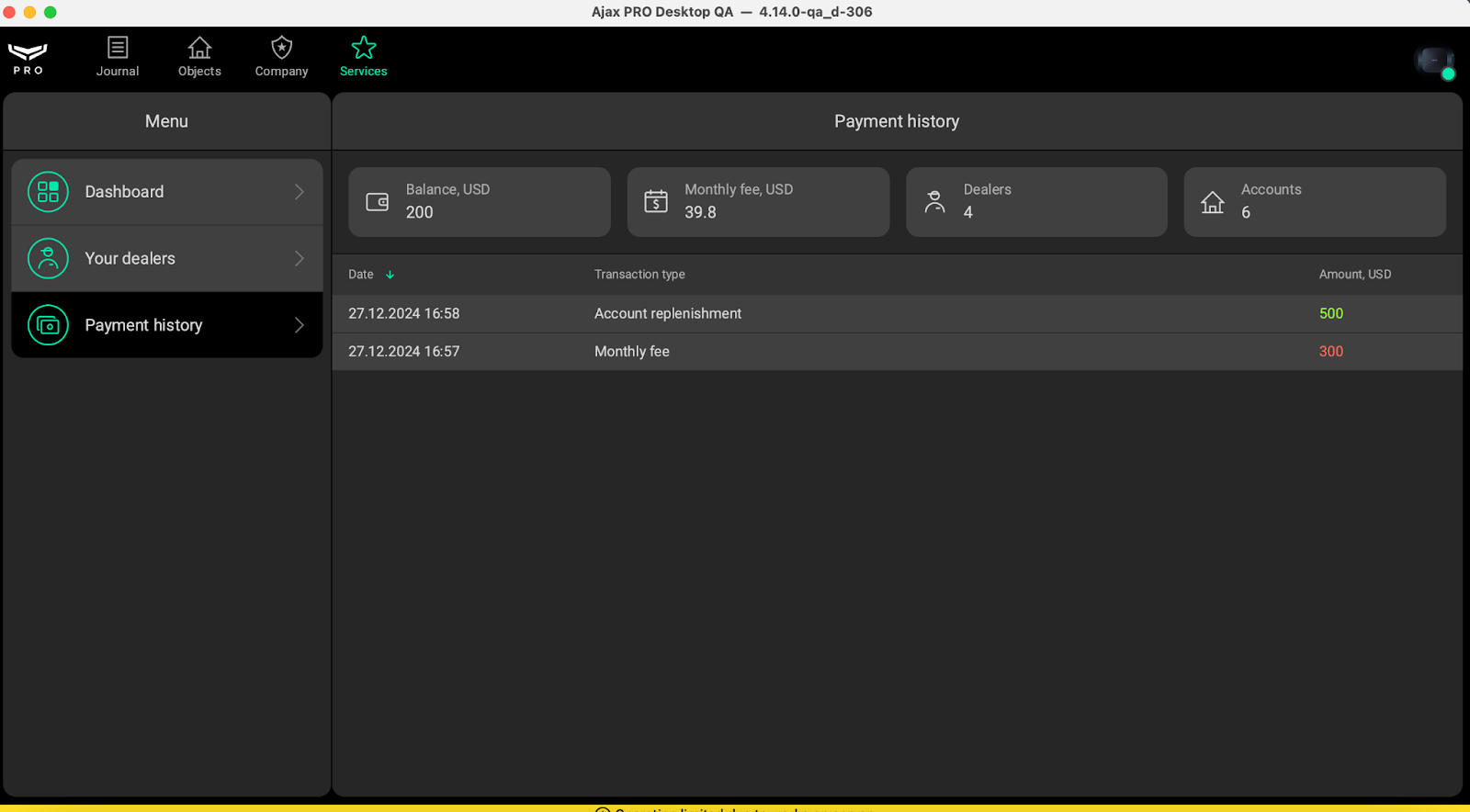Open the Accounts summary card

coord(1314,202)
